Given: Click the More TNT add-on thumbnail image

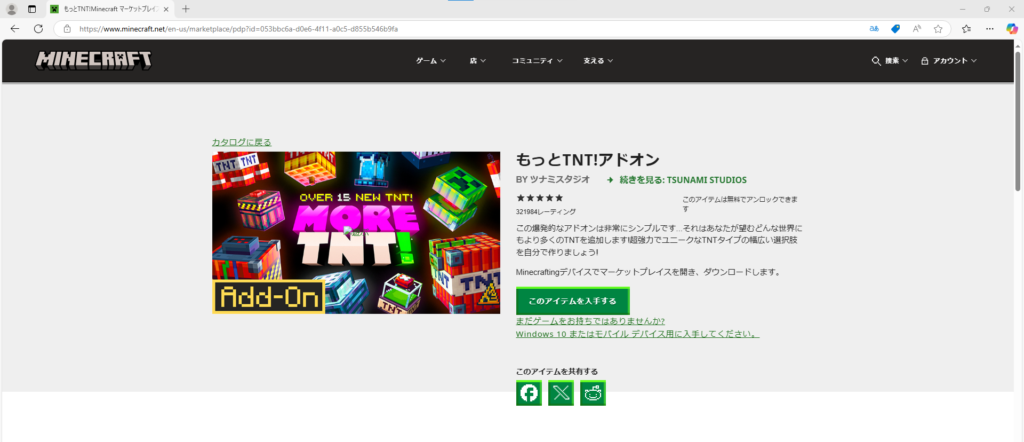Looking at the screenshot, I should 356,232.
